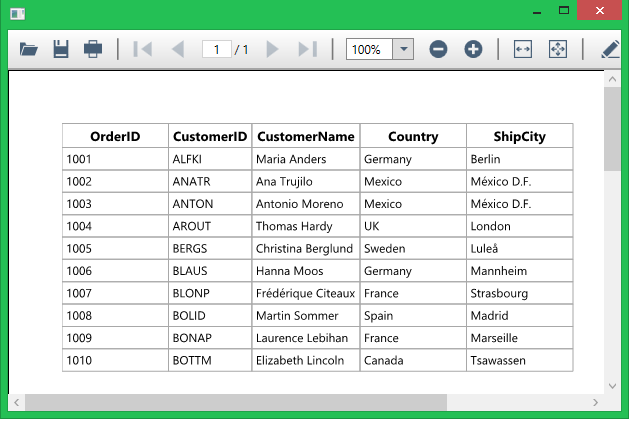Click the Mannheim ship city cell

pyautogui.click(x=519, y=271)
